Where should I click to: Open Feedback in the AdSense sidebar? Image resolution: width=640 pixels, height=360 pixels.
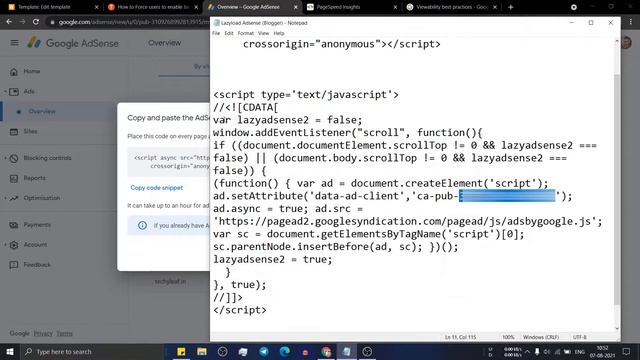37,264
